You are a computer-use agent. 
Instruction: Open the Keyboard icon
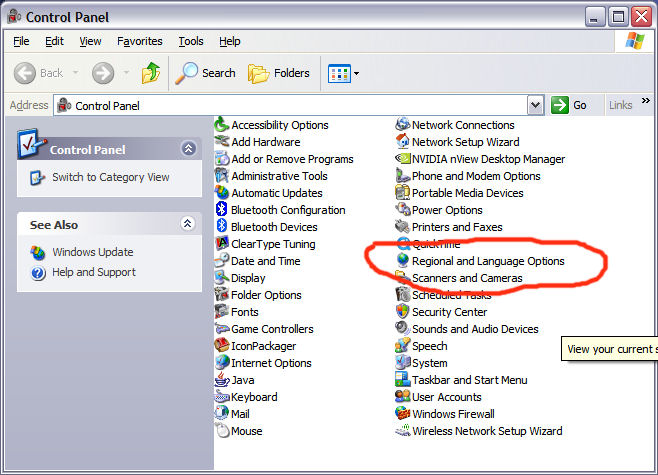[221, 397]
